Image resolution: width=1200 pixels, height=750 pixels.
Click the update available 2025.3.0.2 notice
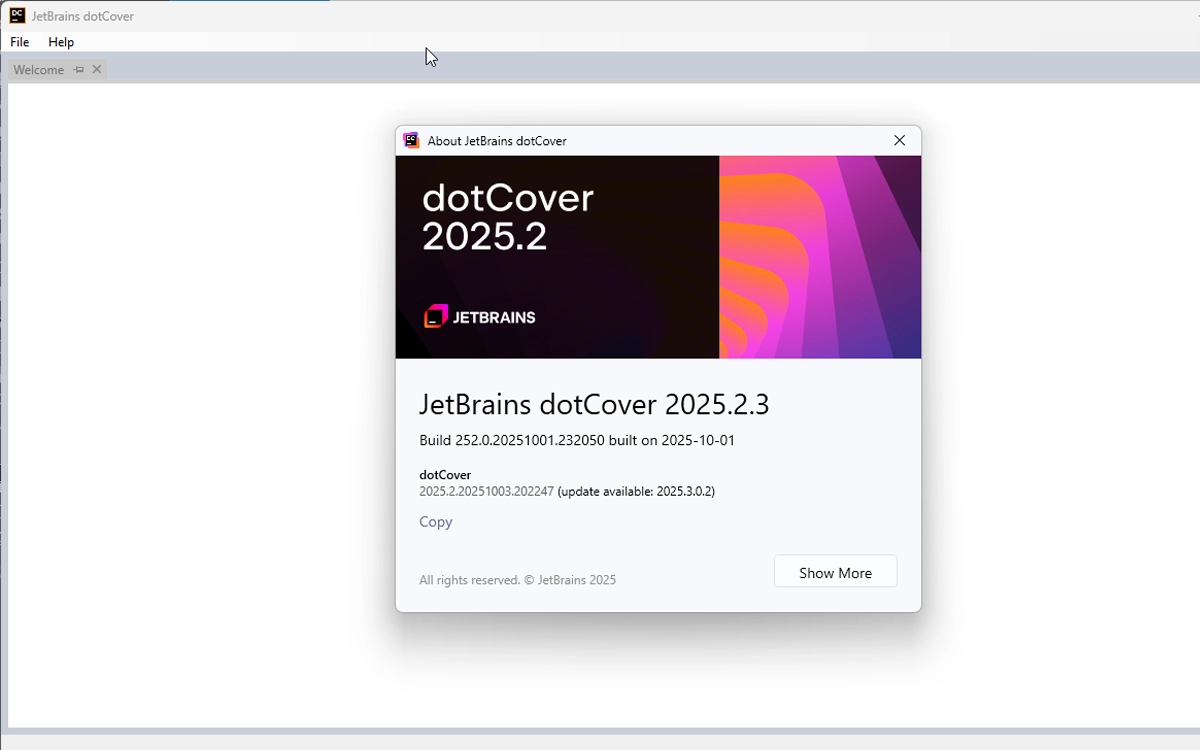pyautogui.click(x=636, y=491)
